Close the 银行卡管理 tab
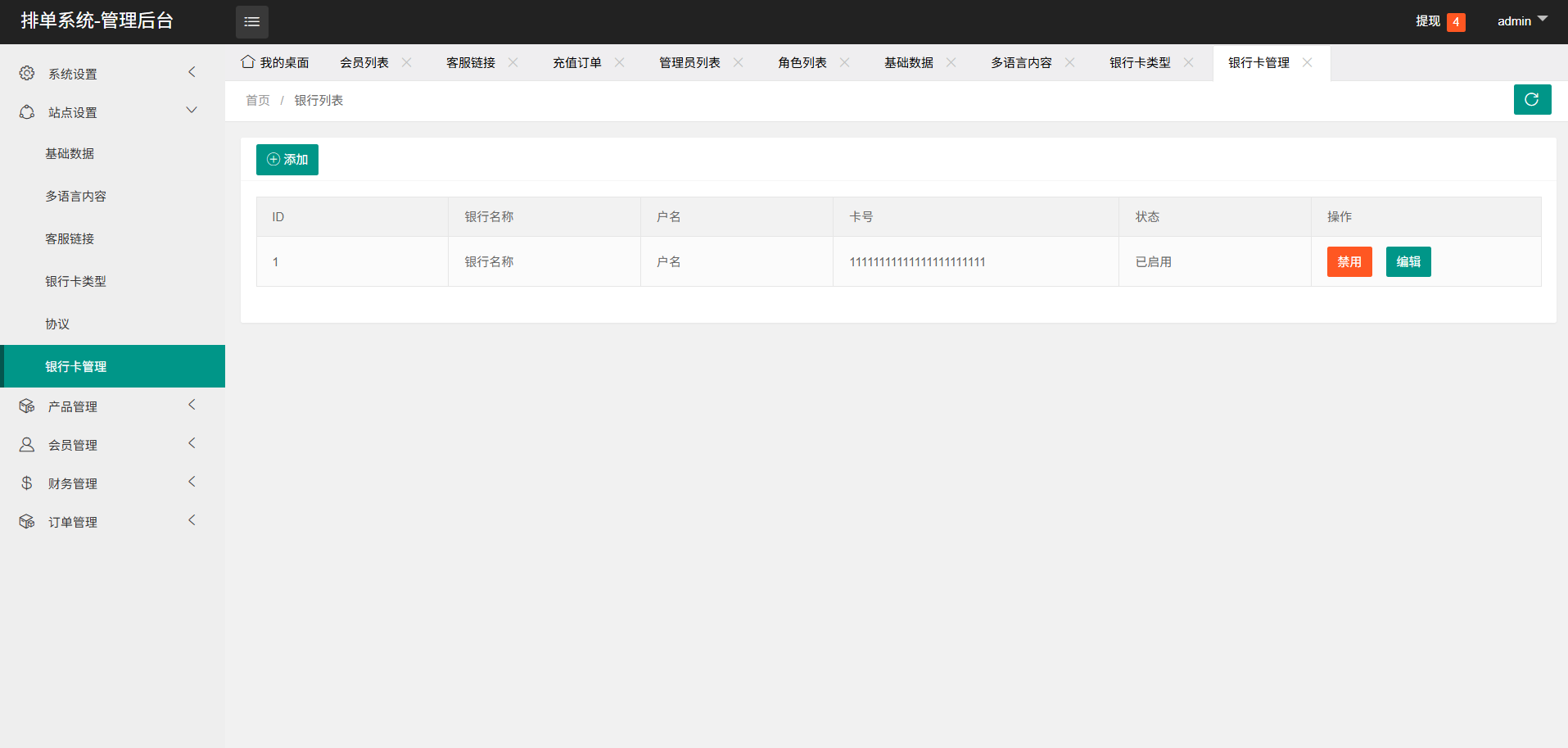Screen dimensions: 1568x748 click(x=1308, y=62)
